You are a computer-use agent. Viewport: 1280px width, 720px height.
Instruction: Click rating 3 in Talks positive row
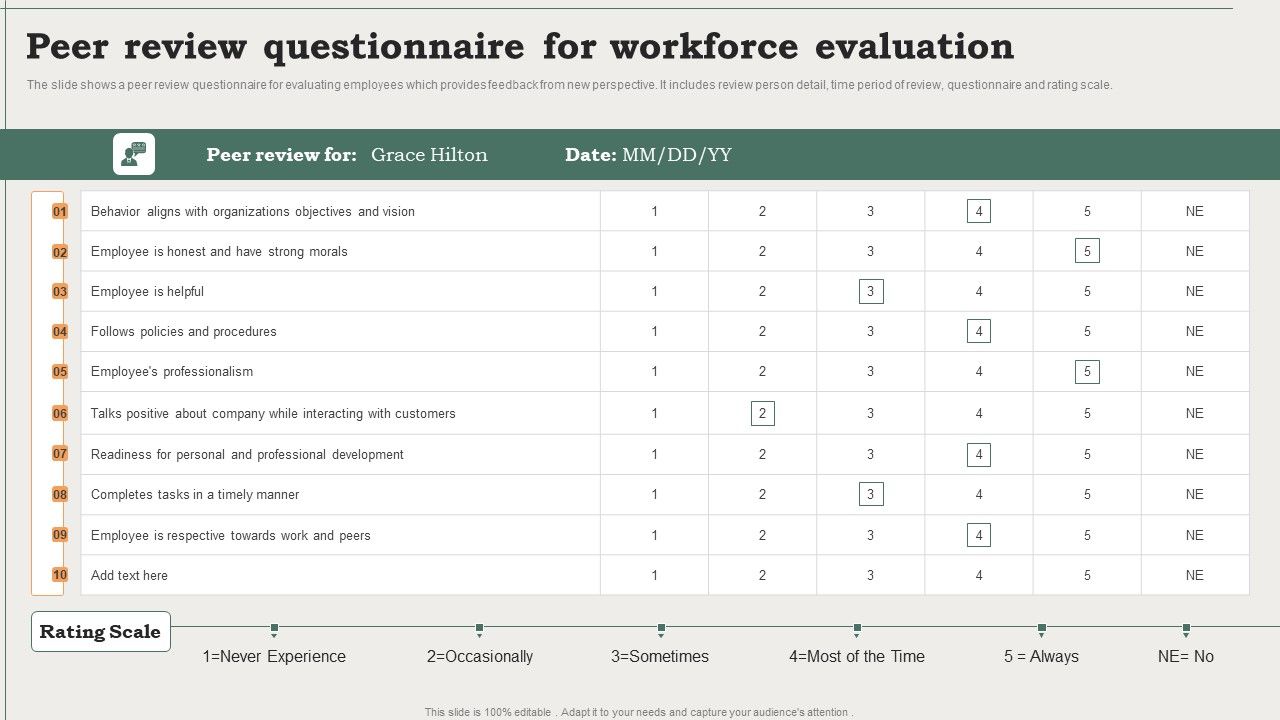click(x=871, y=413)
